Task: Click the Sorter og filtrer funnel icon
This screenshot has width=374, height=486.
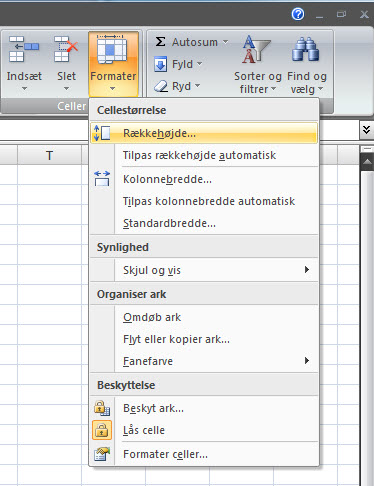Action: click(256, 50)
